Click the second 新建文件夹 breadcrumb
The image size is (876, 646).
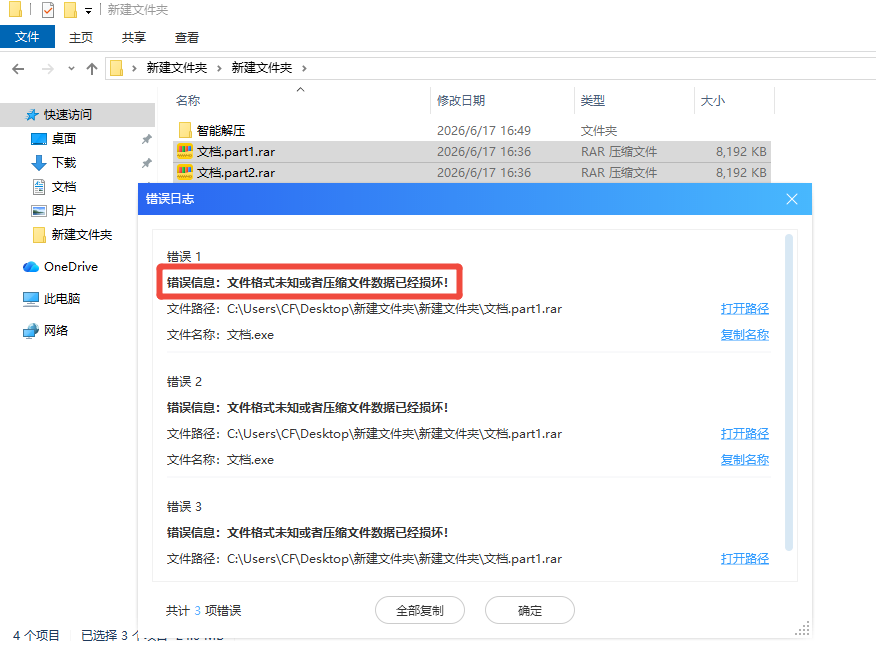click(261, 68)
